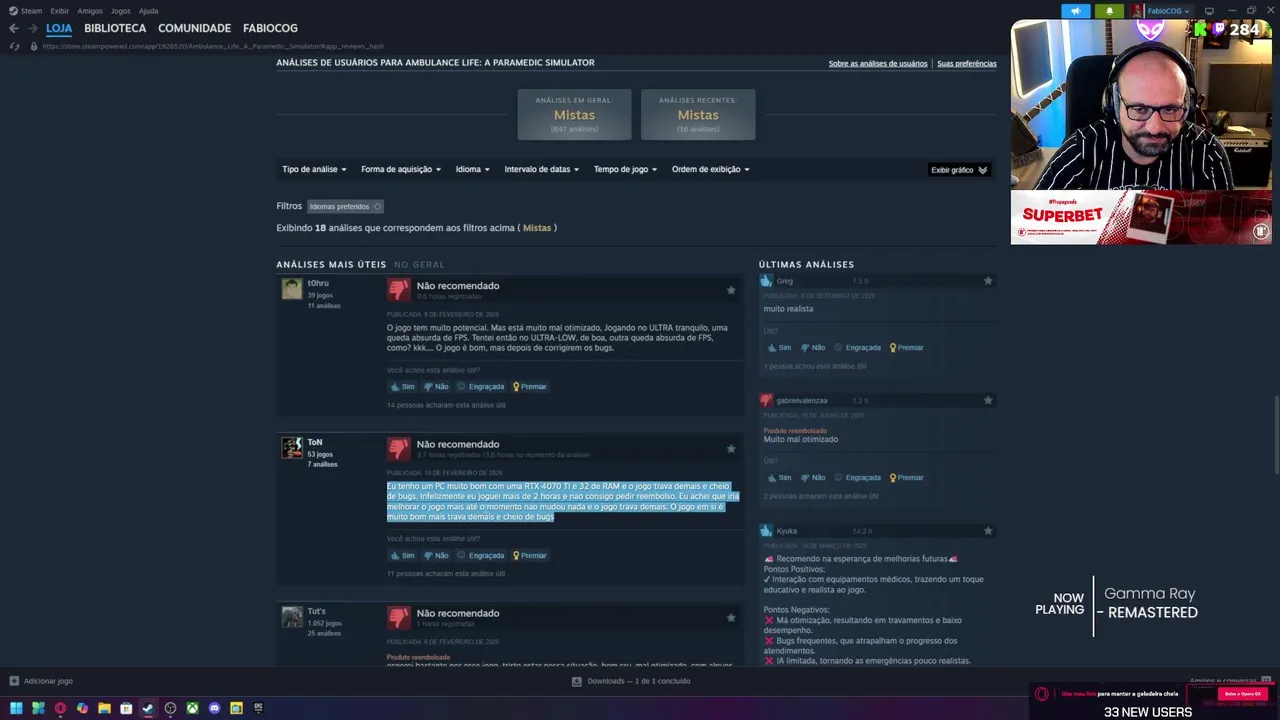This screenshot has width=1280, height=720.
Task: Switch to COMUNIDADE tab
Action: point(194,28)
